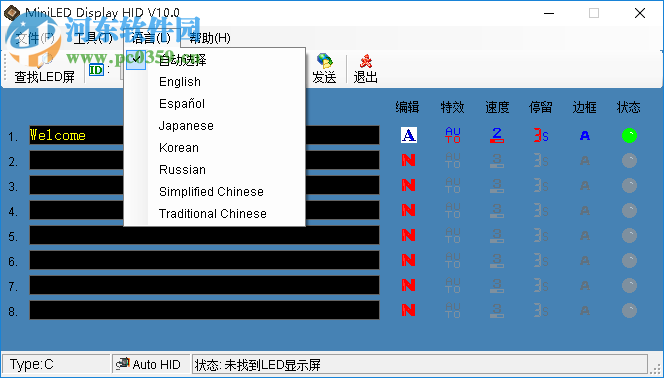Click the AUTO effect icon in row 1
Screen dimensions: 664x378
pos(453,135)
